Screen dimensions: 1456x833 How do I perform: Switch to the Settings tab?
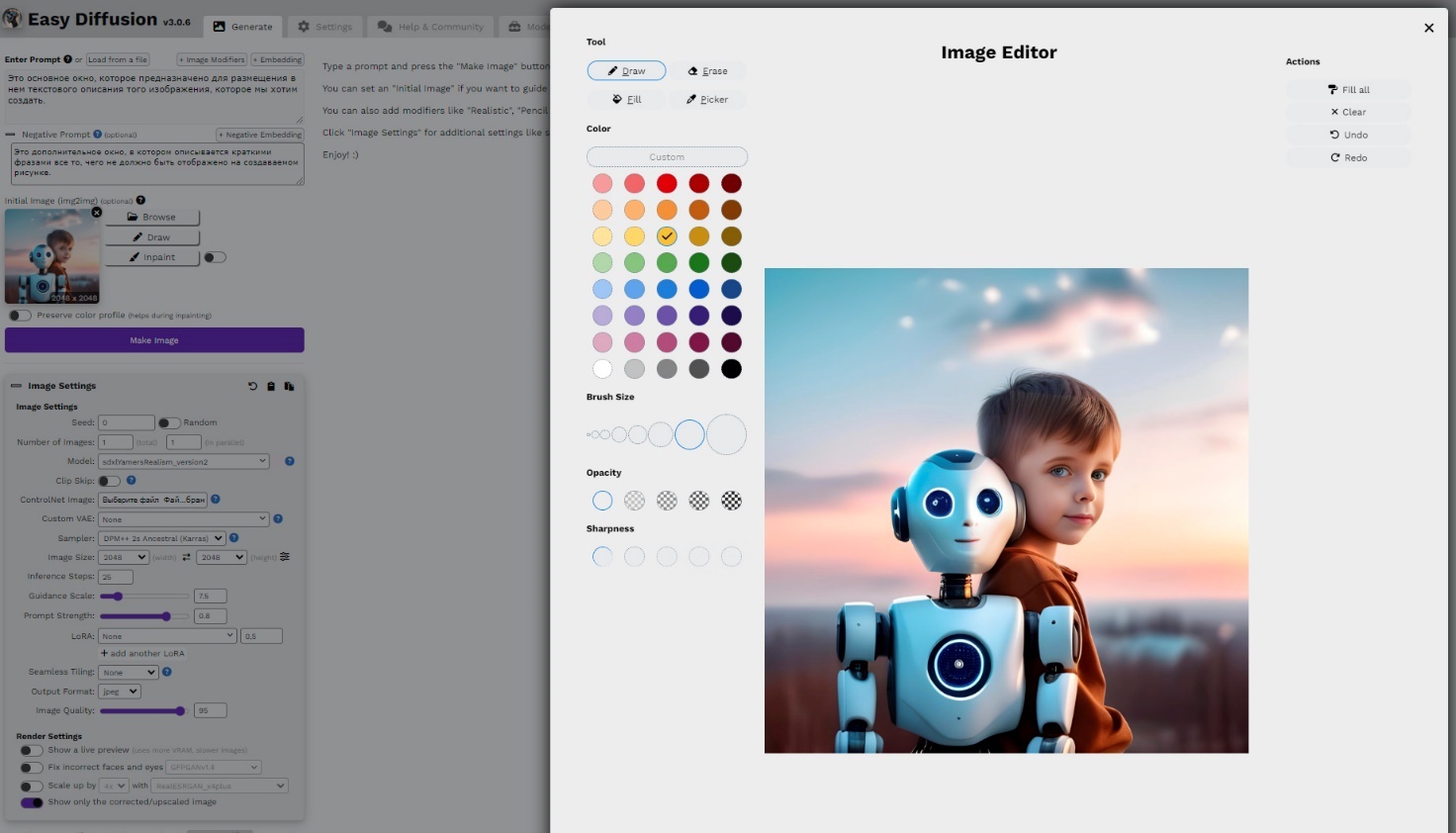325,27
